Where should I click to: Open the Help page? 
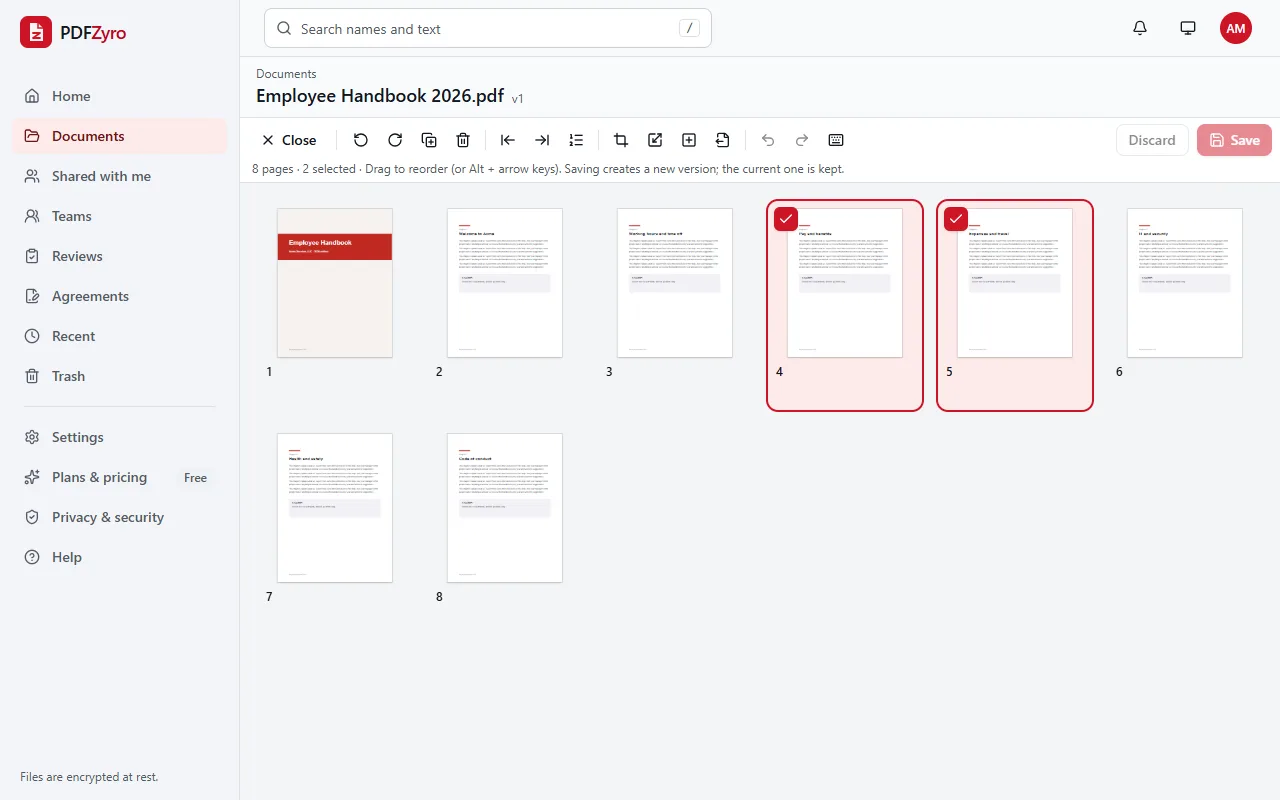(x=120, y=557)
